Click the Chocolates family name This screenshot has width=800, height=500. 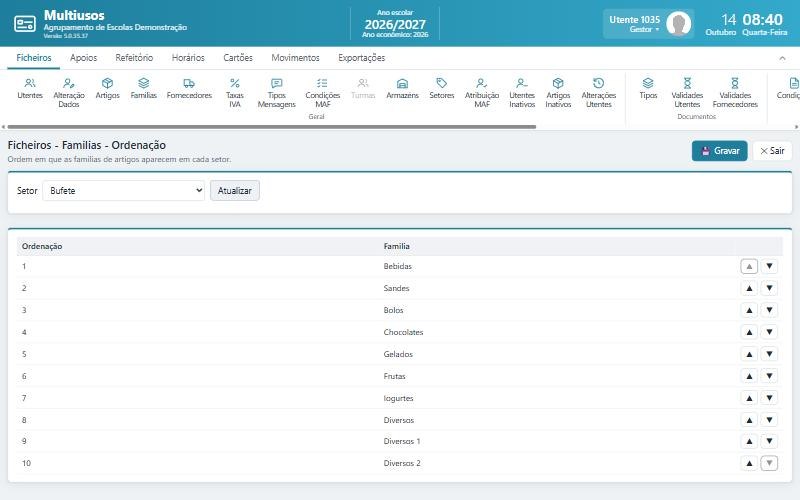point(403,332)
